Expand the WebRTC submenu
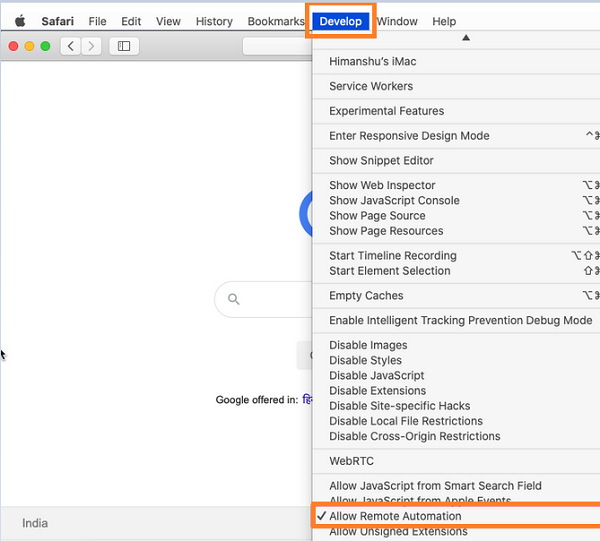 [457, 461]
